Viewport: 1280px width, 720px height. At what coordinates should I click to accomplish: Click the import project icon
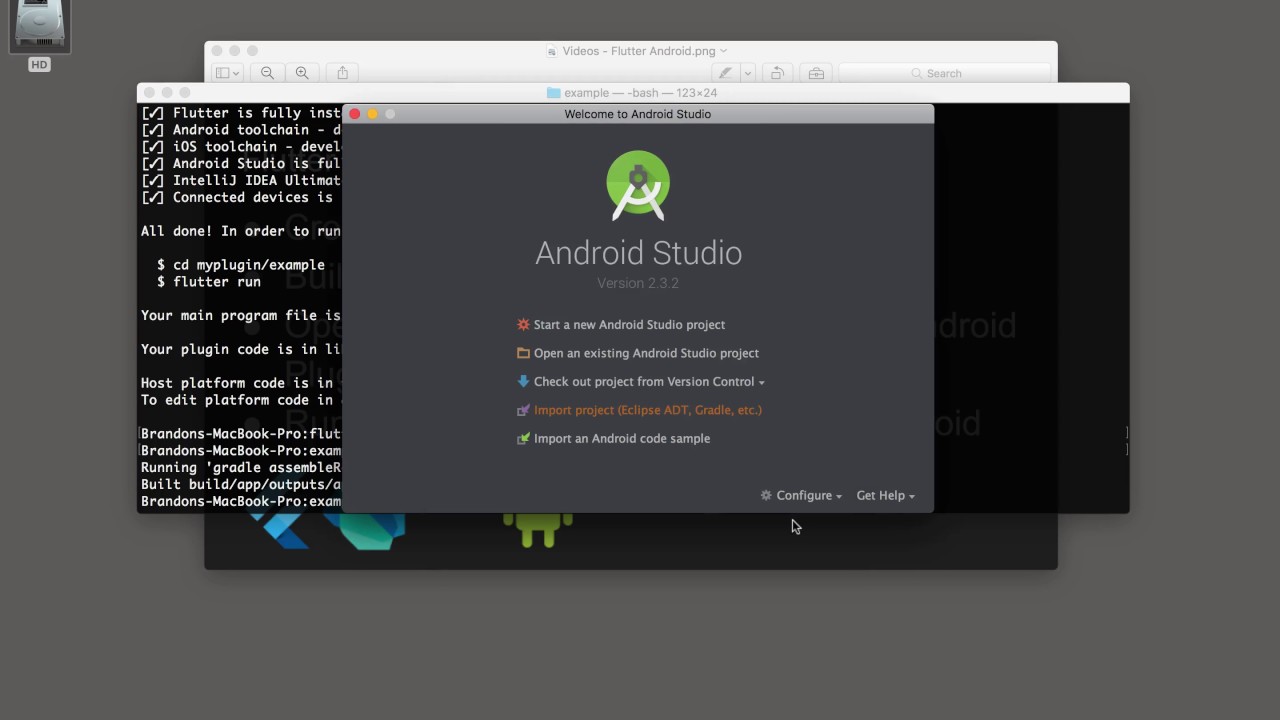click(523, 410)
